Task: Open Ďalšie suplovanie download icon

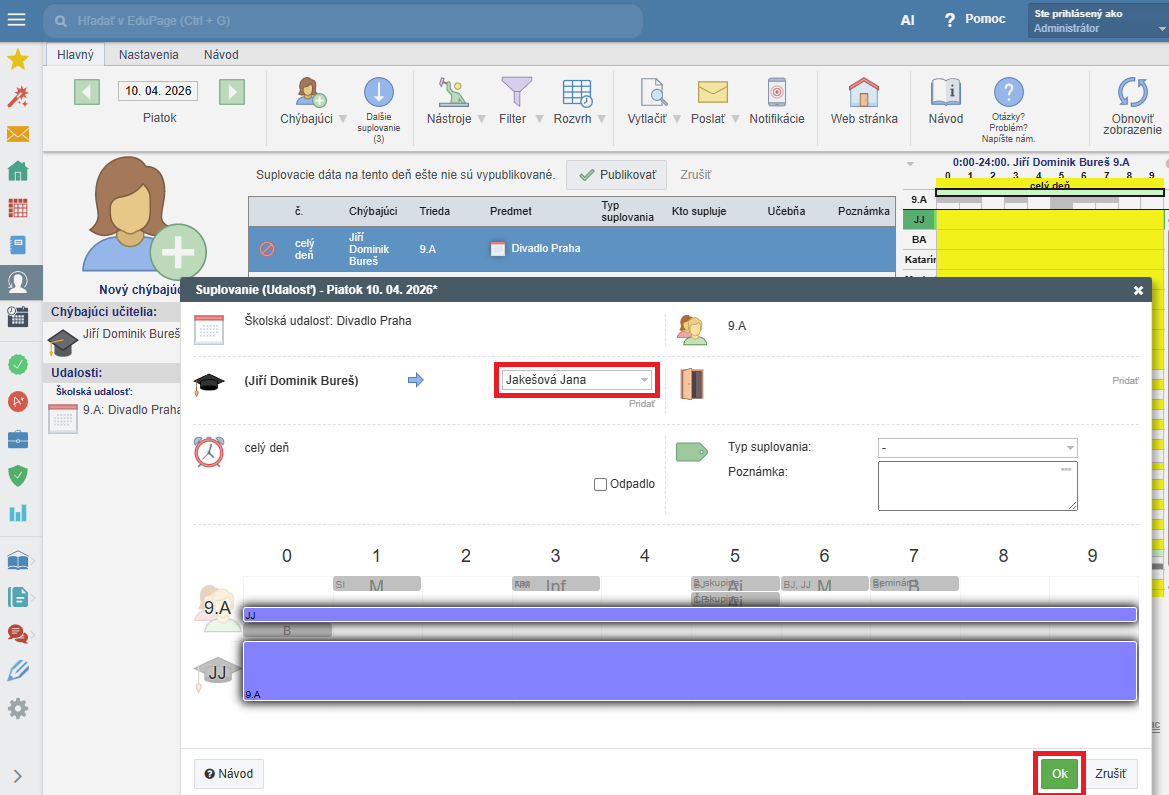Action: 378,93
